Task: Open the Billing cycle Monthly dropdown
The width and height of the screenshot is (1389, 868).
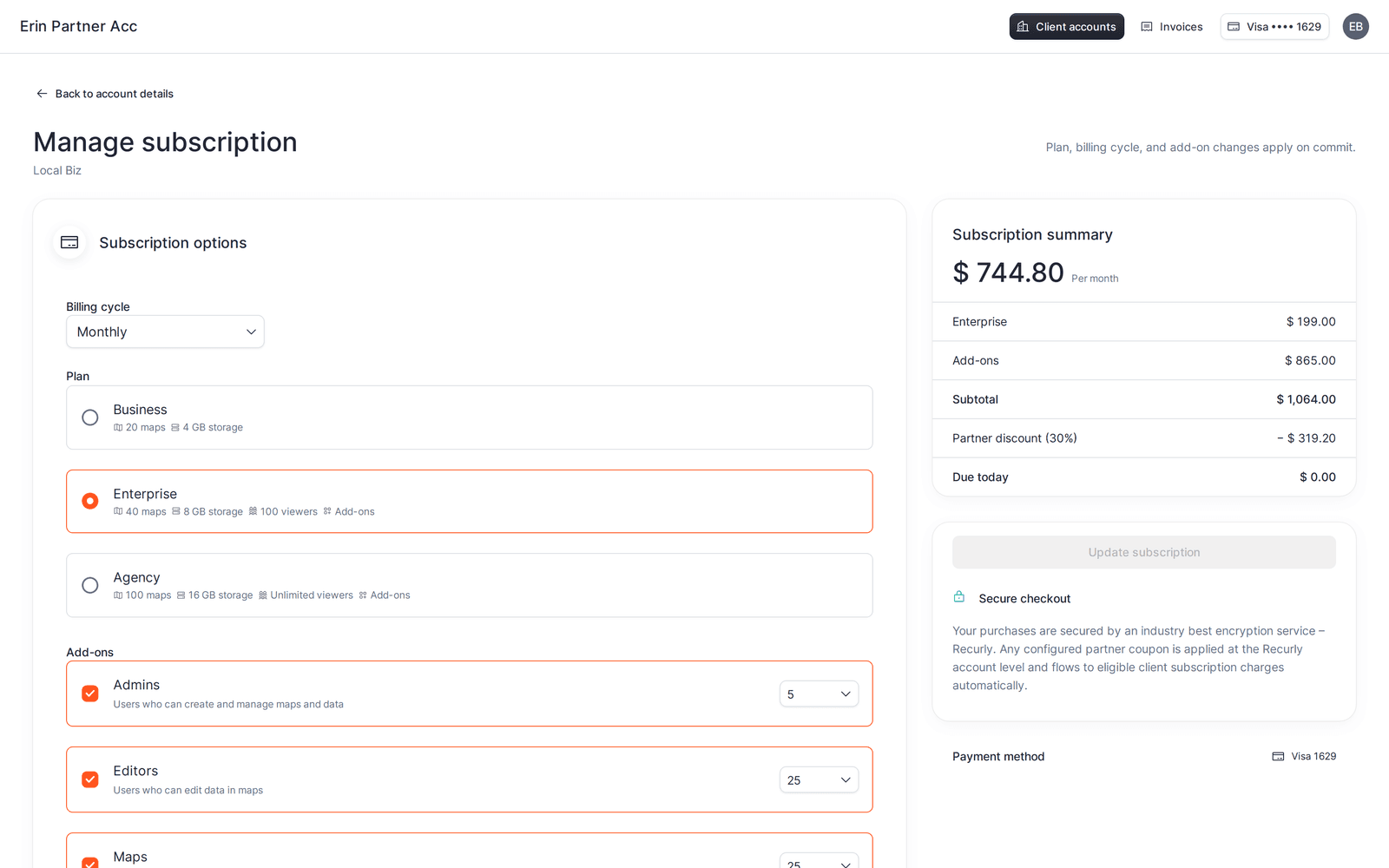Action: point(165,332)
